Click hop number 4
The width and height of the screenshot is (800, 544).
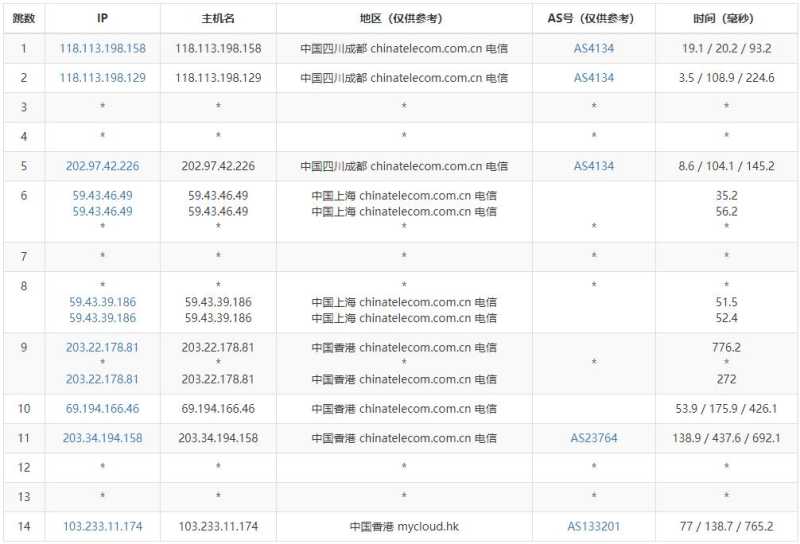click(x=24, y=137)
